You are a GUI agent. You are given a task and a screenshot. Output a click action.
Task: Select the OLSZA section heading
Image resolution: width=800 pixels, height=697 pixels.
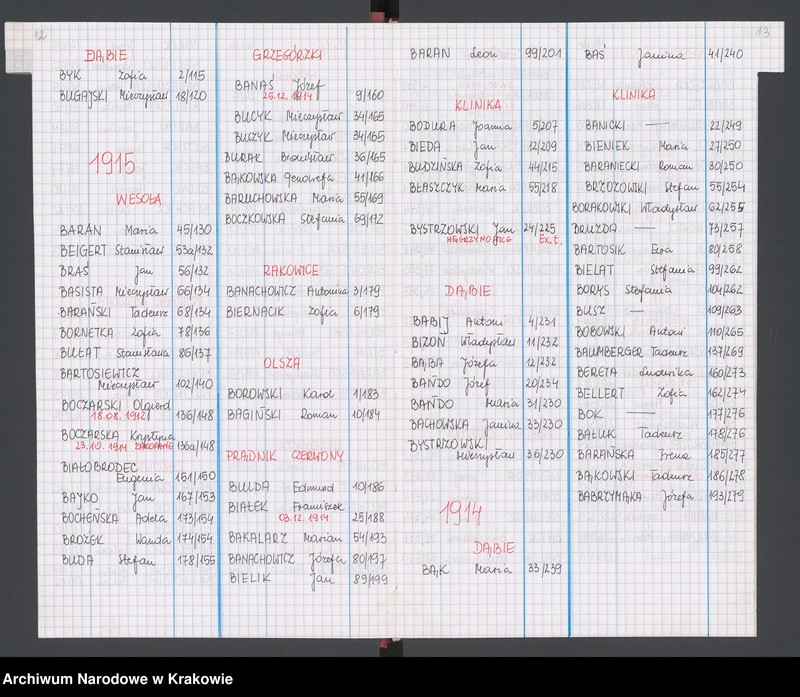point(282,363)
